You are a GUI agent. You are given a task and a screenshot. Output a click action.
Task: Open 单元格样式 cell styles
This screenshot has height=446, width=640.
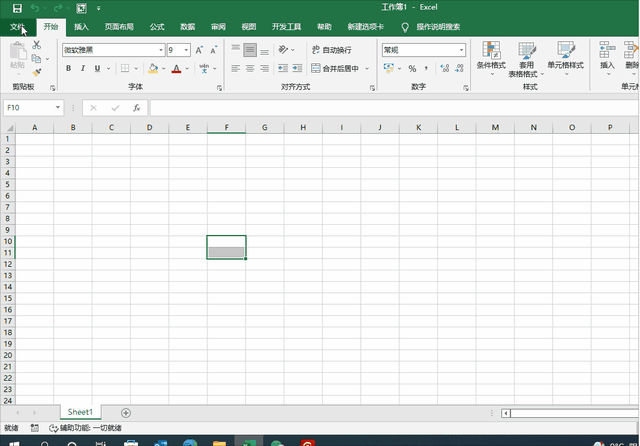pos(565,58)
